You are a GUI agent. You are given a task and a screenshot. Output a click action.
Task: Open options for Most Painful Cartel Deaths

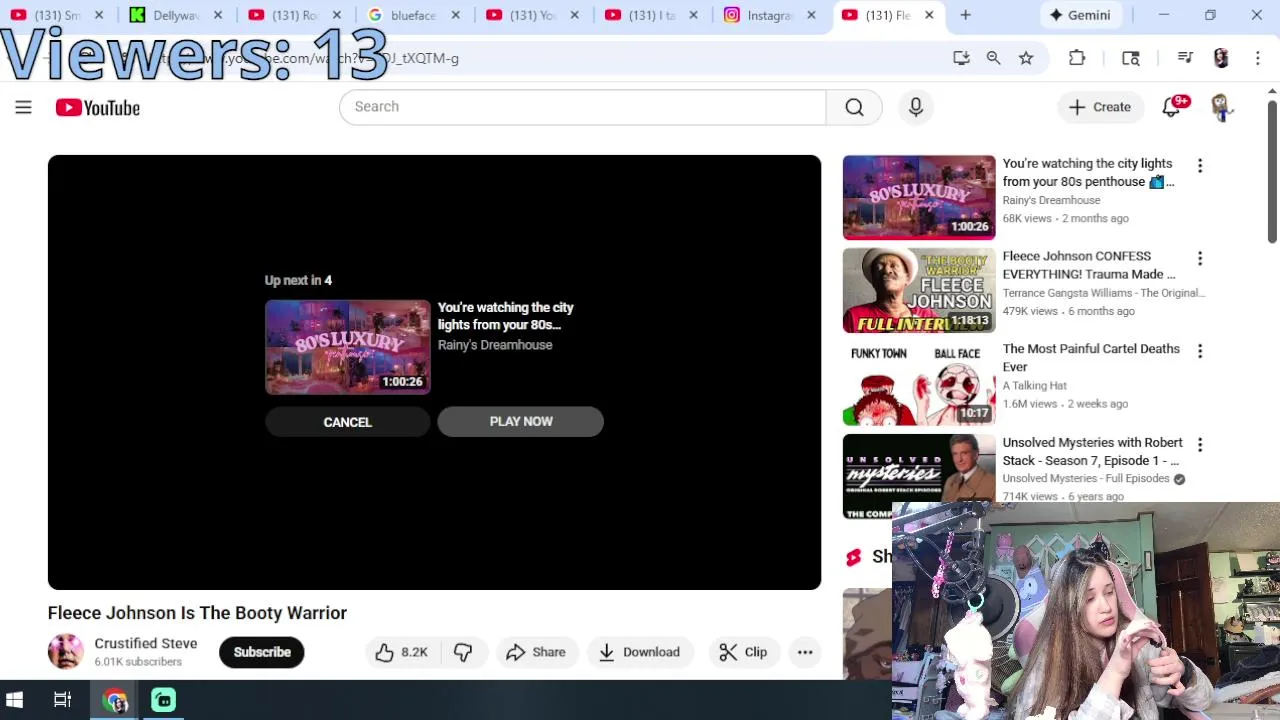(x=1200, y=352)
